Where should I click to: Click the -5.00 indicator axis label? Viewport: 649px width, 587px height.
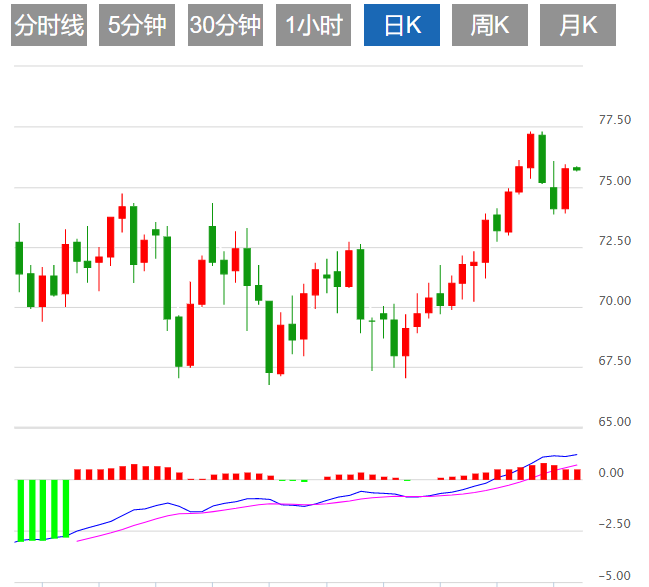coord(613,575)
